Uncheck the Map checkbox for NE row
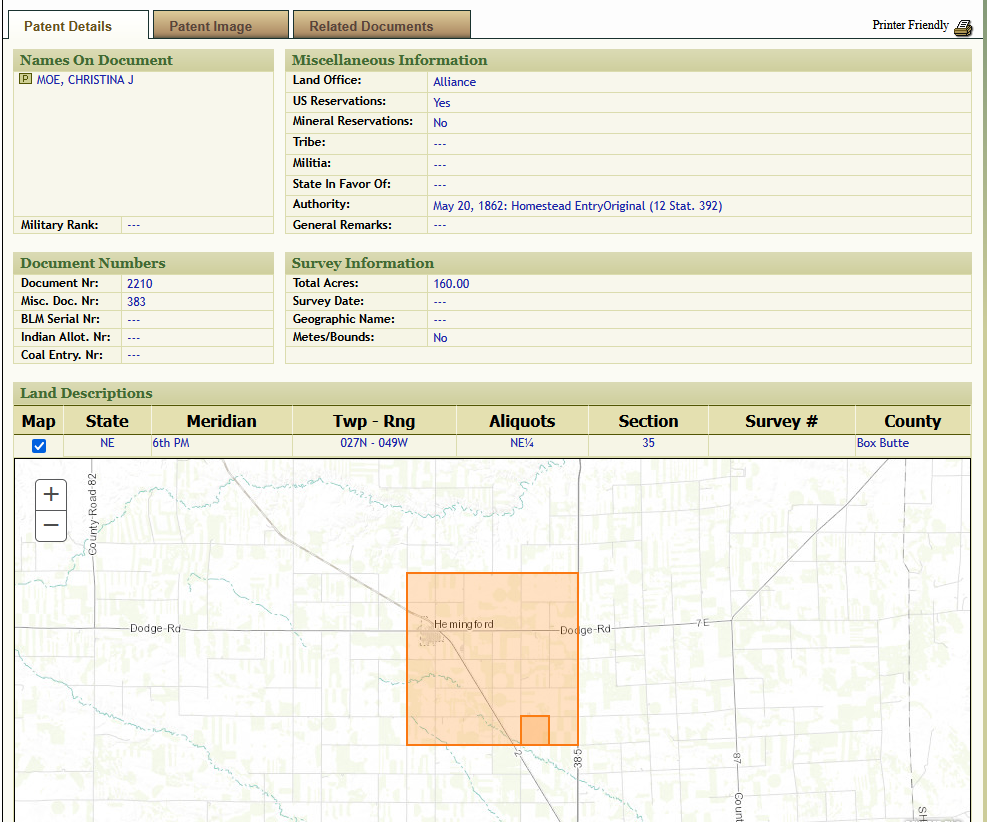987x822 pixels. (x=39, y=446)
